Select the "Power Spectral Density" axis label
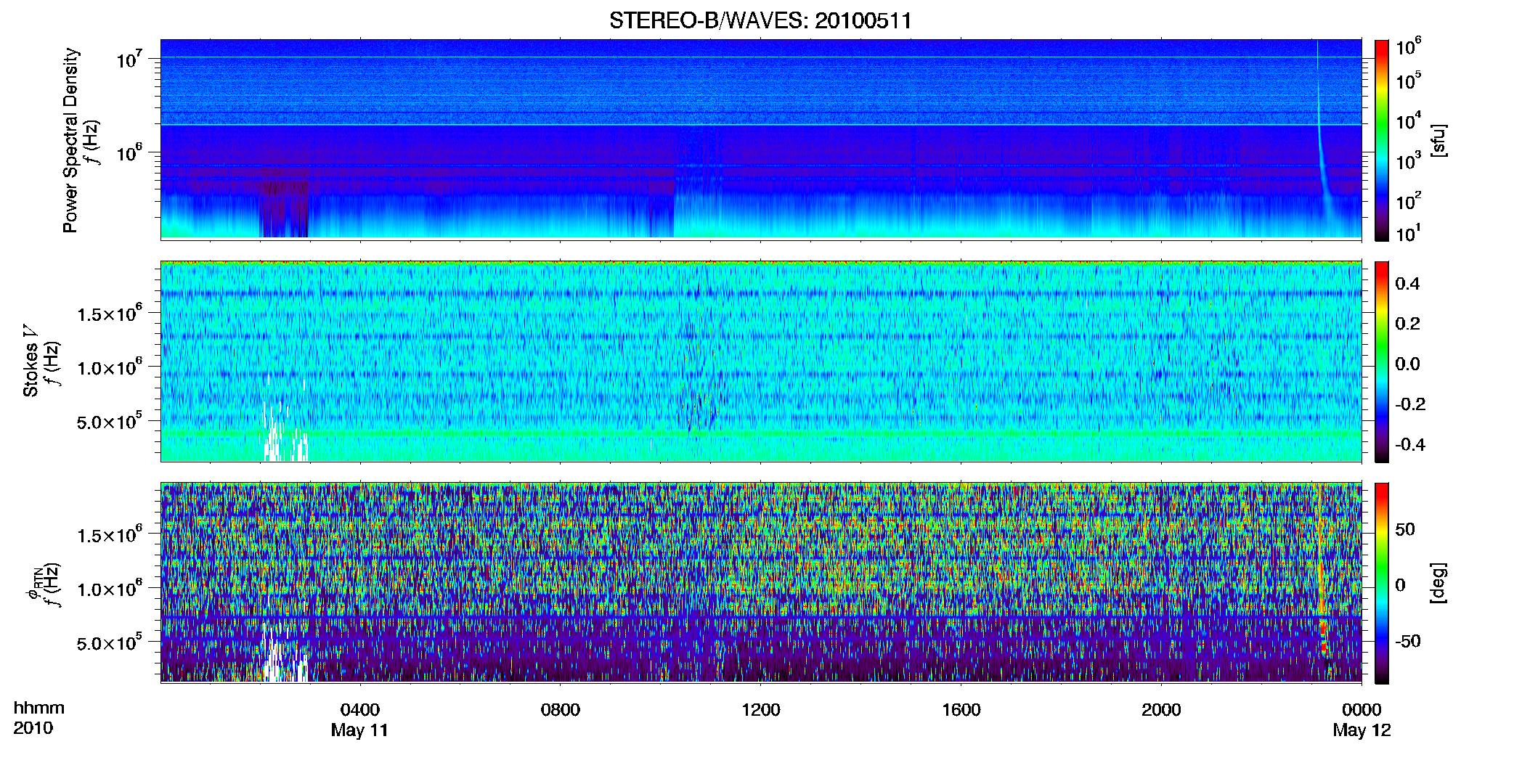Image resolution: width=1522 pixels, height=784 pixels. tap(70, 140)
